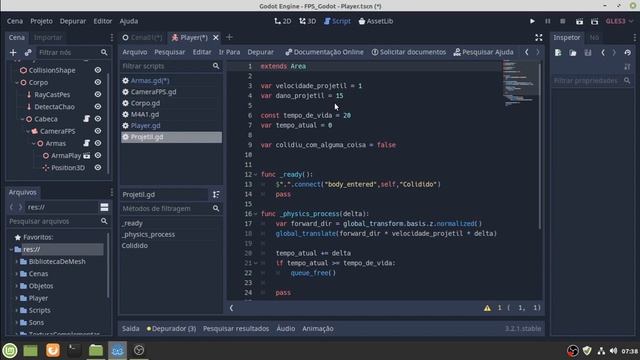This screenshot has width=640, height=360.
Task: Toggle visibility of CameraFPS node
Action: click(x=98, y=131)
